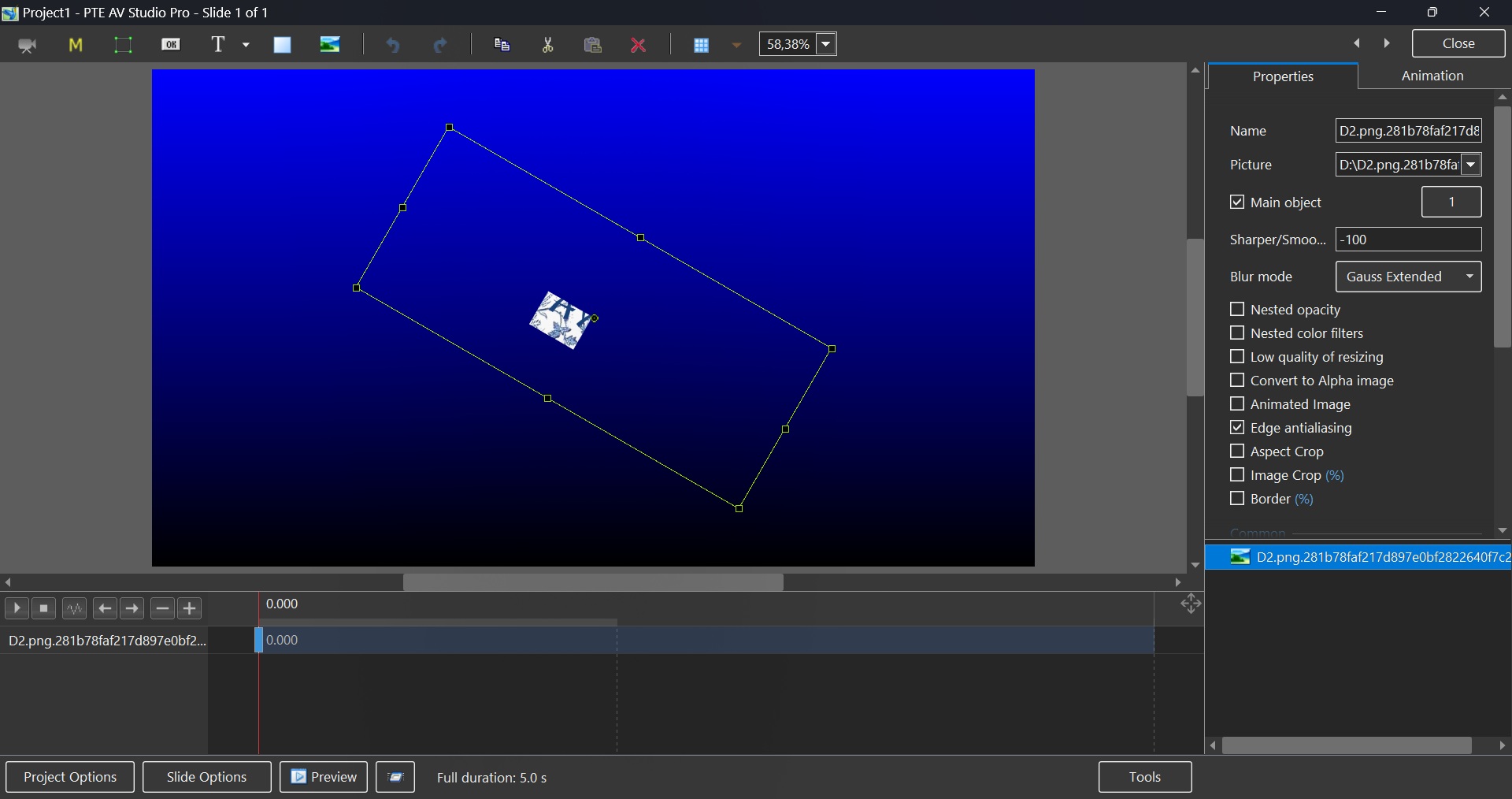Click the yellow M mask tool icon
Viewport: 1512px width, 799px height.
point(76,45)
